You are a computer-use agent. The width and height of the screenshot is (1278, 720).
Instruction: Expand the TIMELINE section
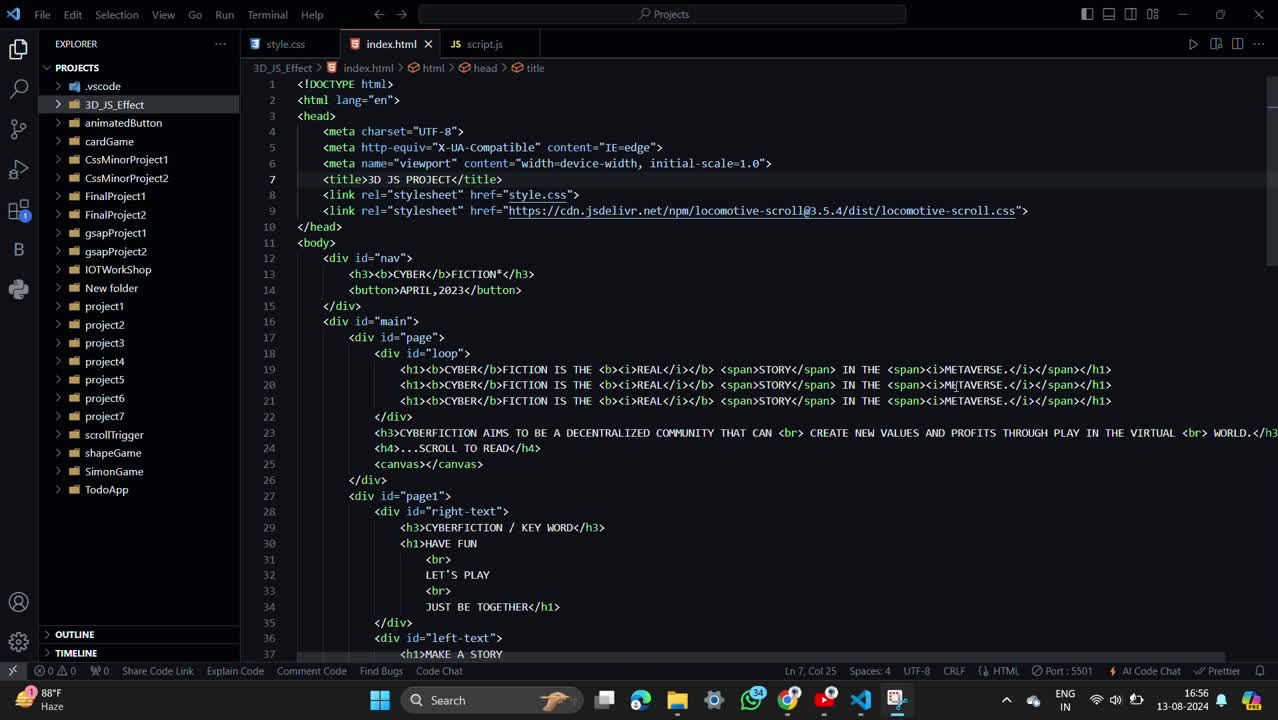coord(76,653)
